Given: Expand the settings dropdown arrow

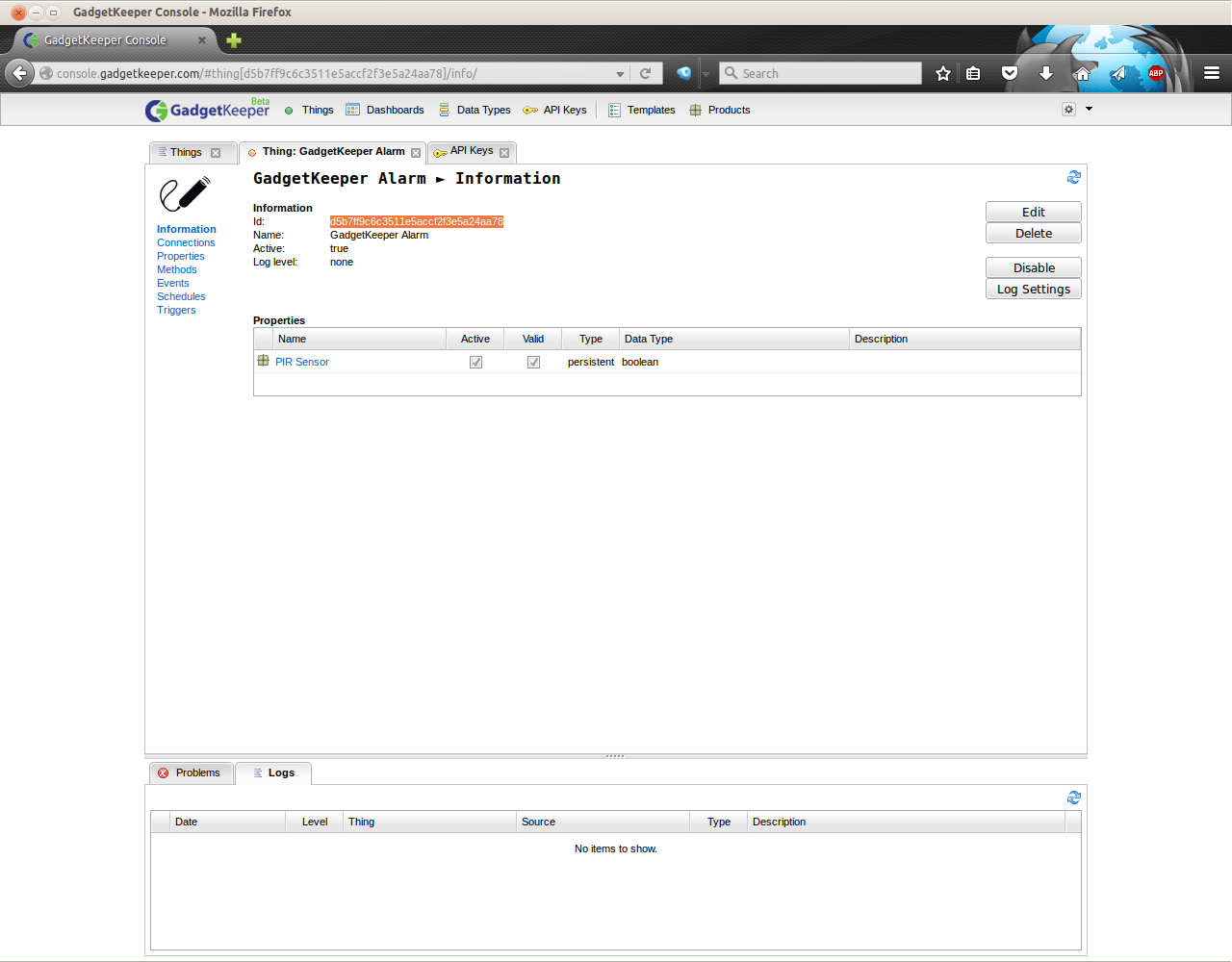Looking at the screenshot, I should [x=1089, y=109].
